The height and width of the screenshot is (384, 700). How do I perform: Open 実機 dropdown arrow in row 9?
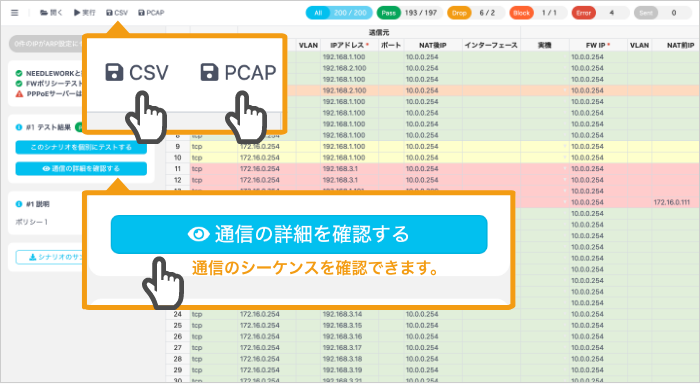565,146
